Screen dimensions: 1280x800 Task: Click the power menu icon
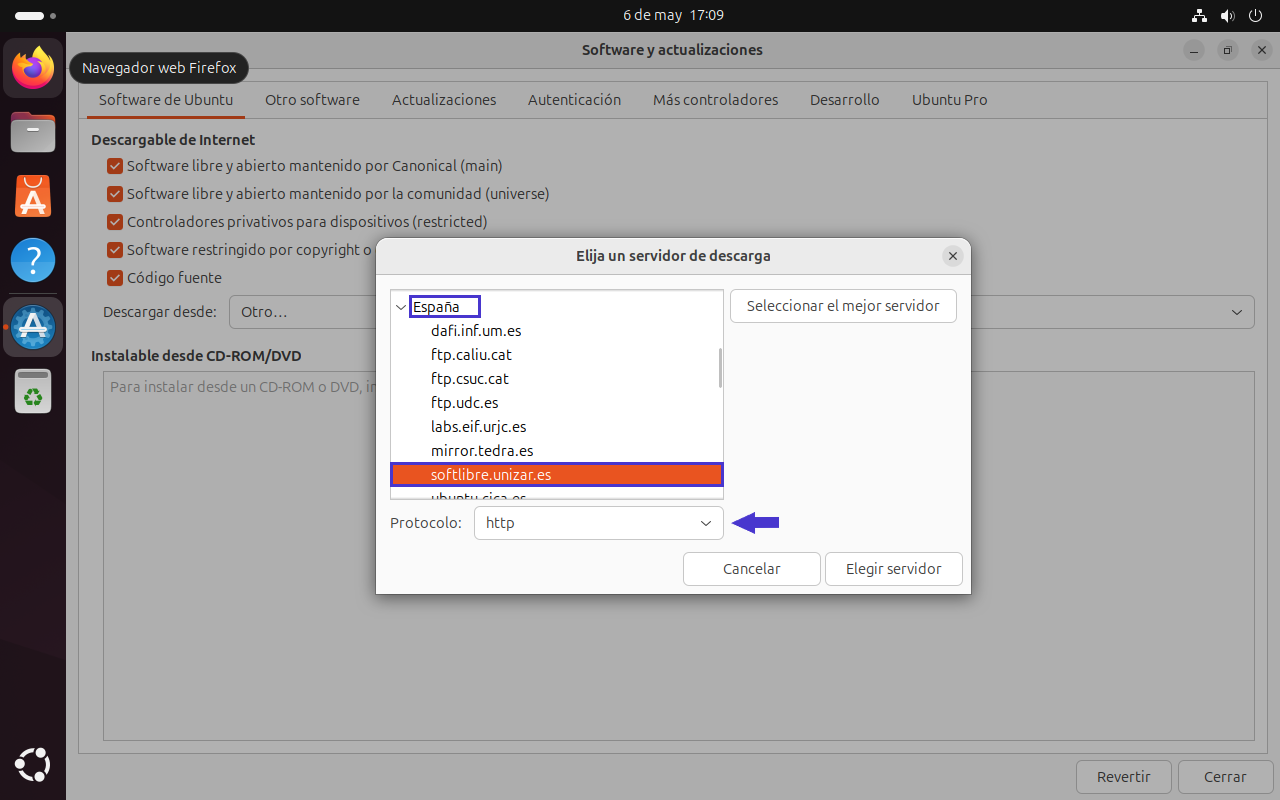(1254, 15)
